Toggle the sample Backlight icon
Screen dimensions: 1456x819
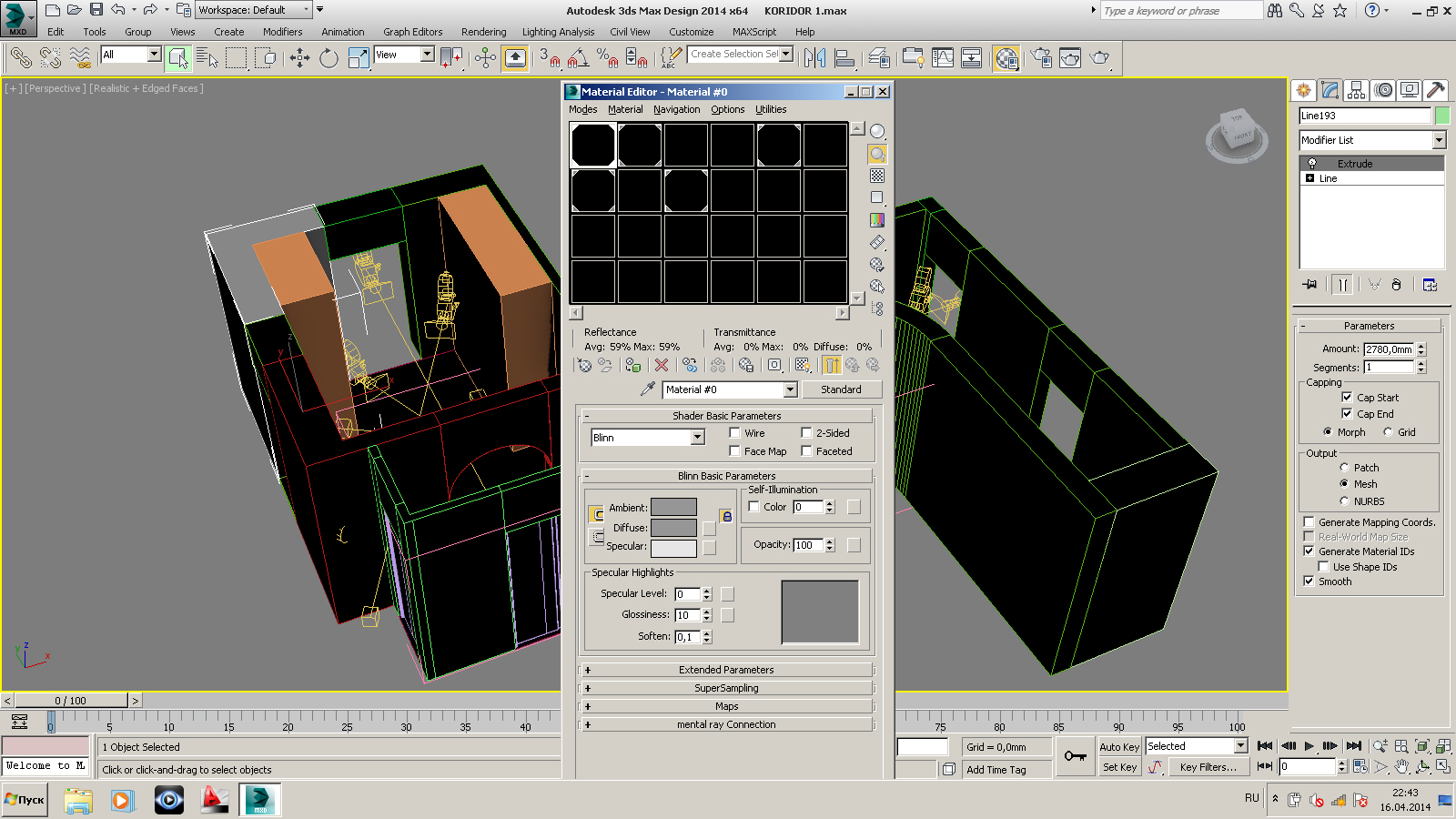tap(877, 154)
